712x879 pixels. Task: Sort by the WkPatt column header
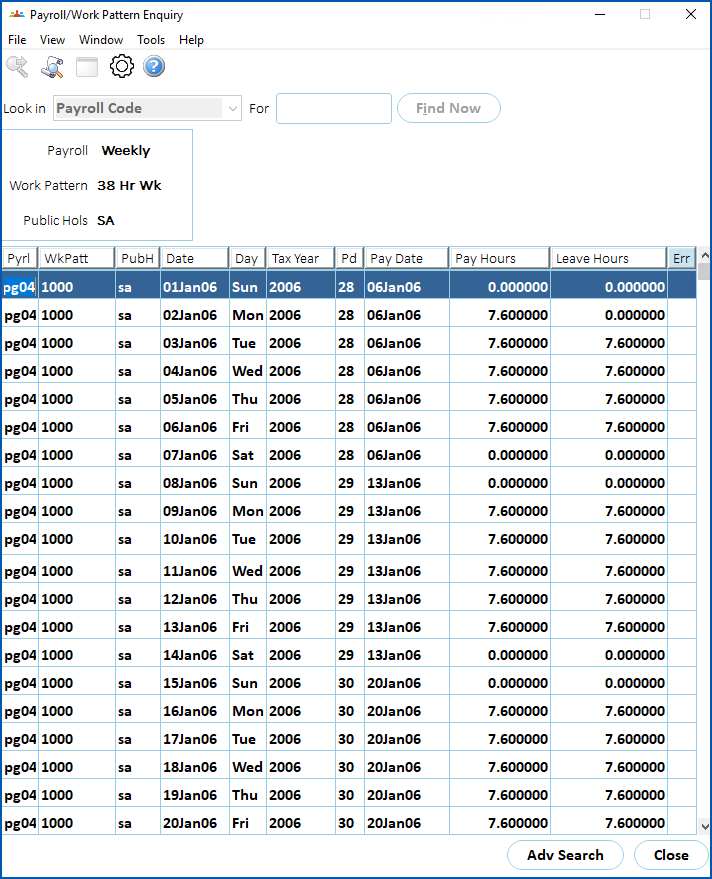[76, 258]
